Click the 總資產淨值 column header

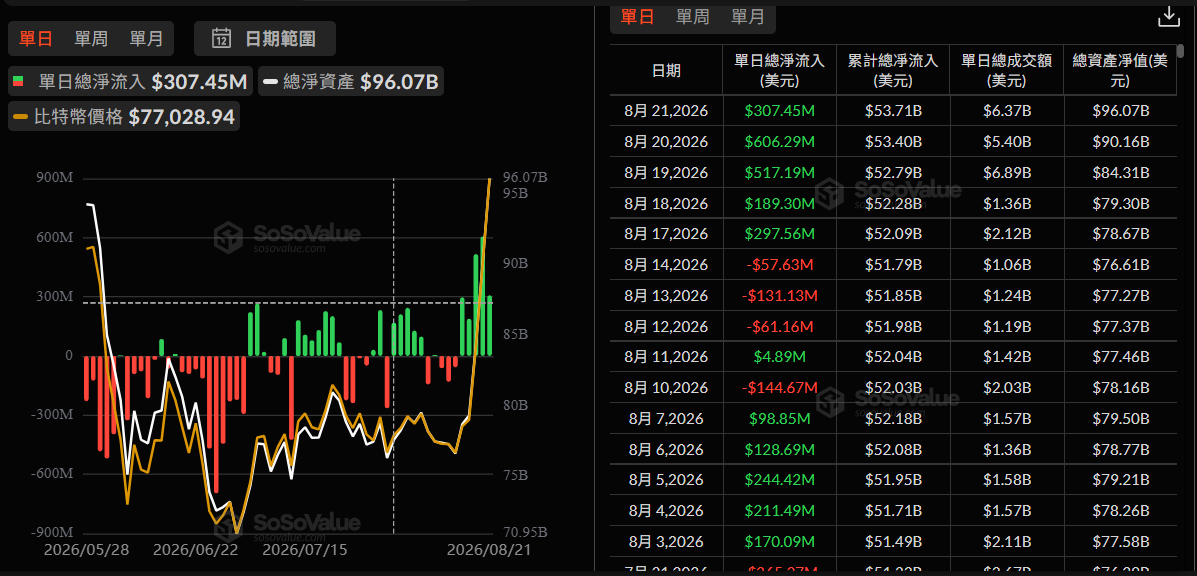coord(1120,70)
